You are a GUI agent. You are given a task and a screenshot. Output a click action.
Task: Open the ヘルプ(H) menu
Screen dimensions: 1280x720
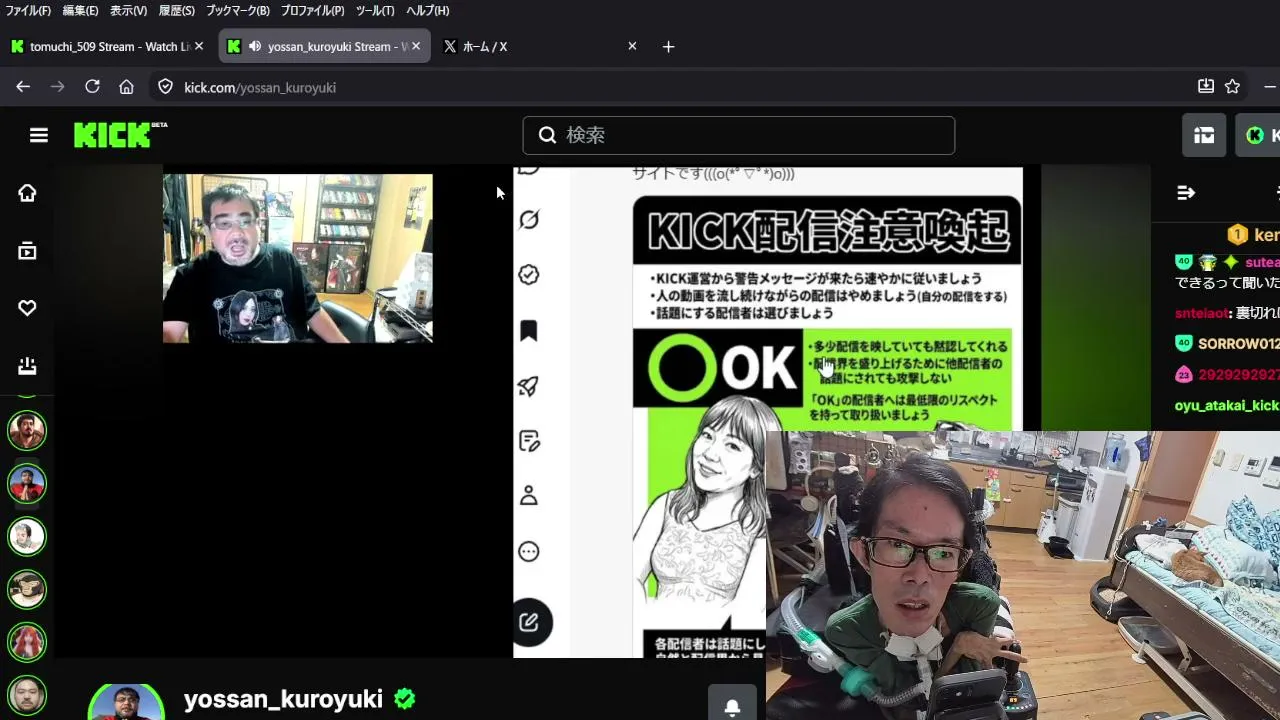click(x=427, y=10)
